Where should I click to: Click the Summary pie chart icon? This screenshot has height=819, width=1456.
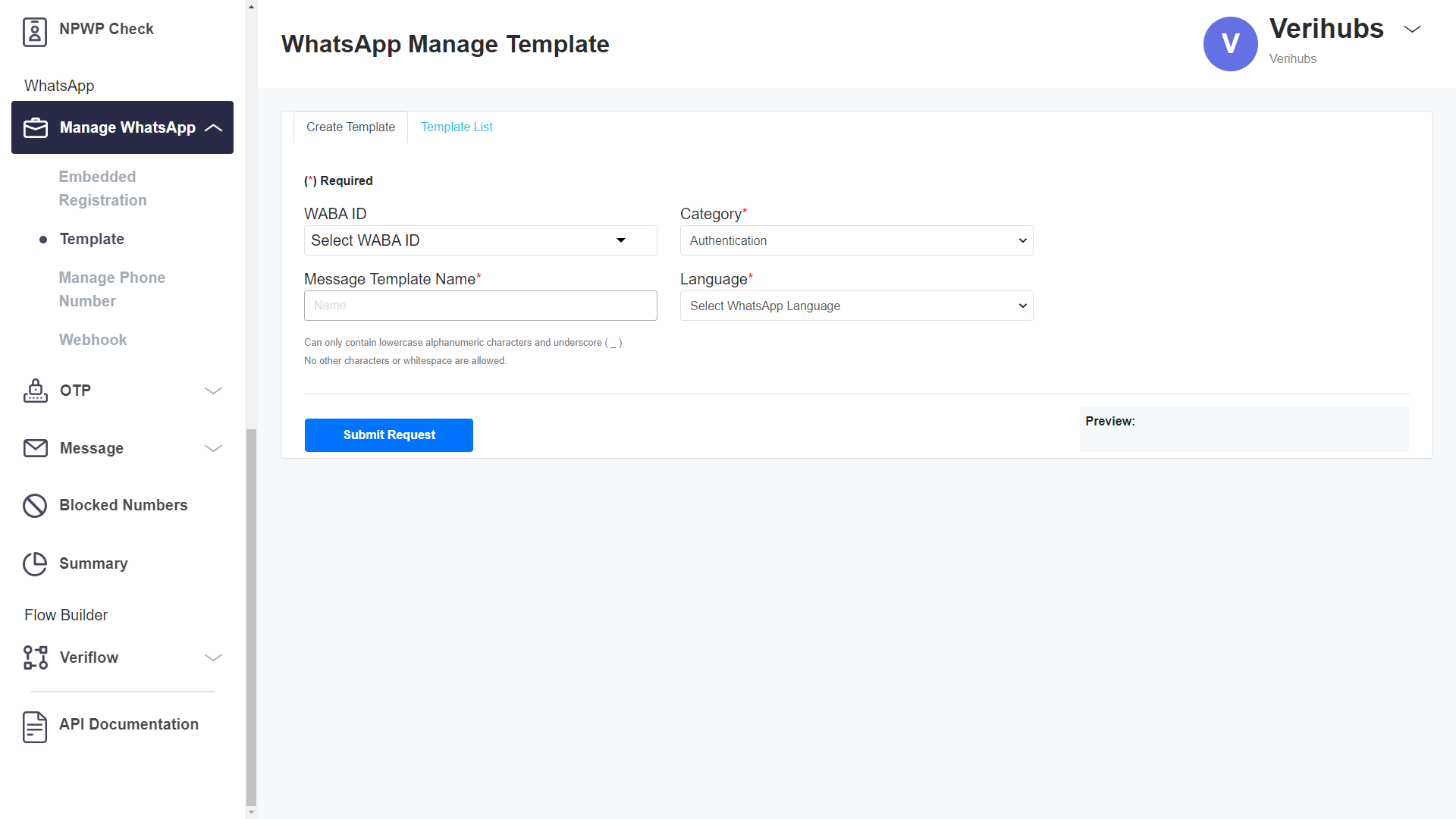(35, 563)
